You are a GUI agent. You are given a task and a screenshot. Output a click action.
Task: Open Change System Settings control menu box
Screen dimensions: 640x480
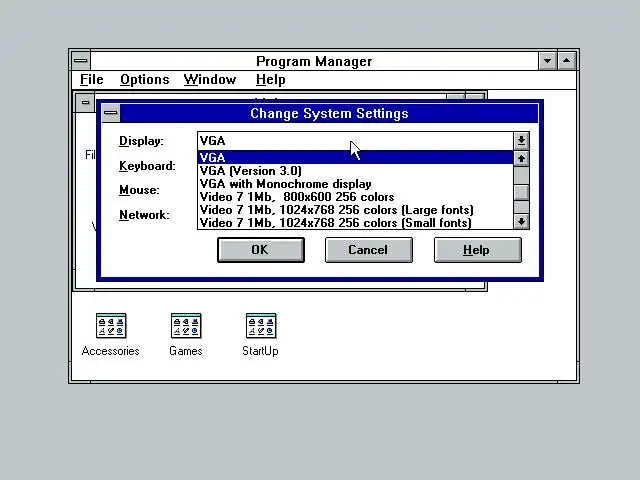(x=111, y=113)
